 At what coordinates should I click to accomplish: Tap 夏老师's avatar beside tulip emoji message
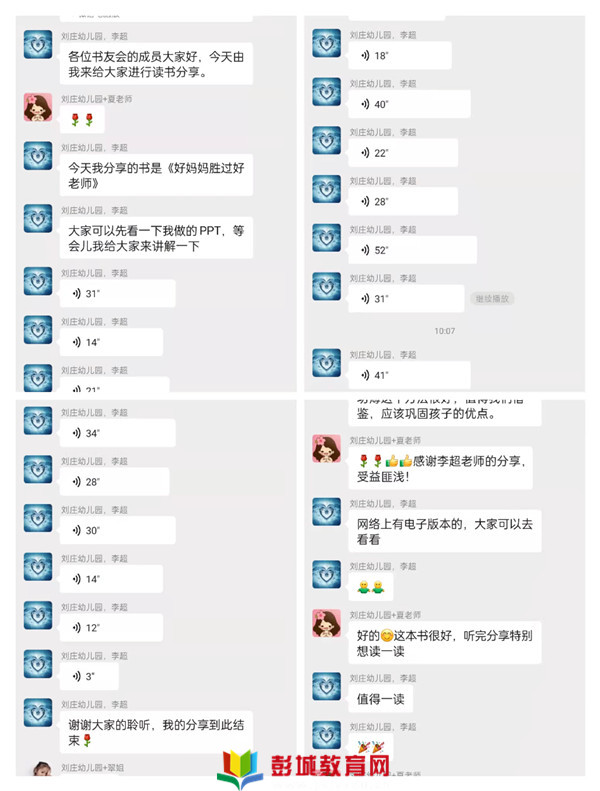[38, 107]
